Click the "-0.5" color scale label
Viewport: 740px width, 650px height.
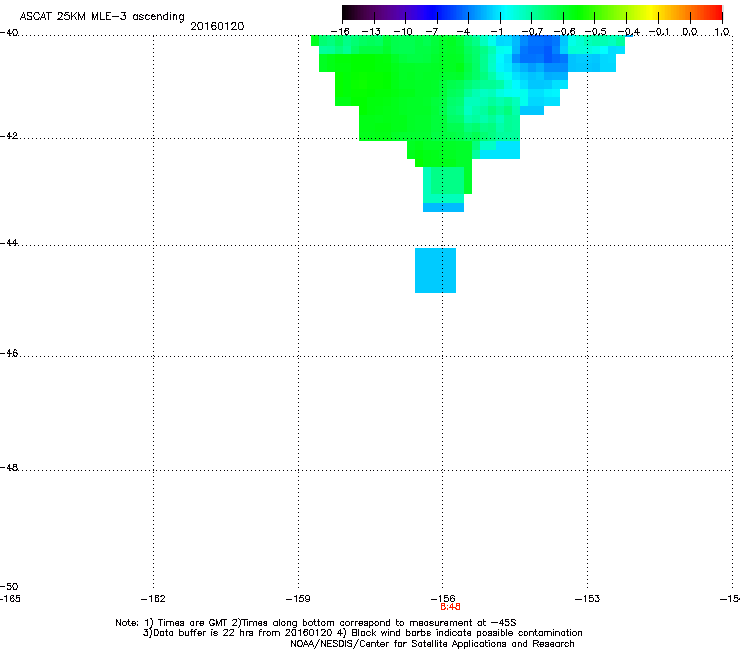[596, 32]
